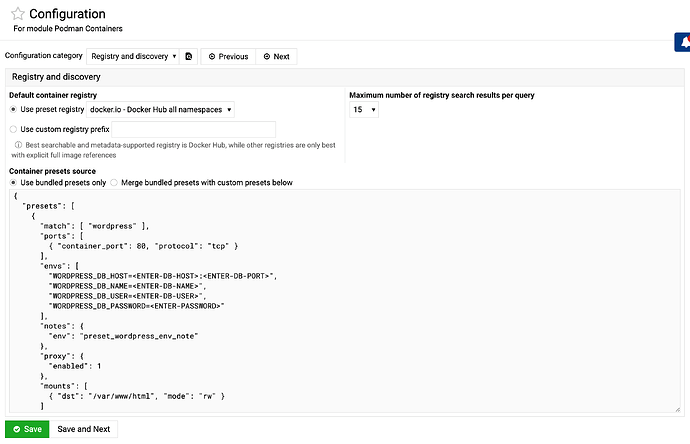Image resolution: width=690 pixels, height=444 pixels.
Task: Click the custom registry prefix text field
Action: (x=194, y=129)
